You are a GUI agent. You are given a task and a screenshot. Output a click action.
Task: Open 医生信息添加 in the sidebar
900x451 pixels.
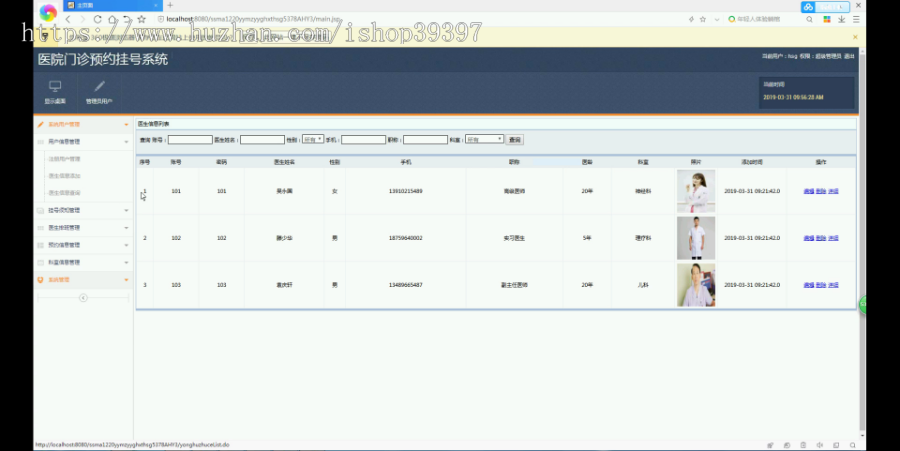[64, 176]
